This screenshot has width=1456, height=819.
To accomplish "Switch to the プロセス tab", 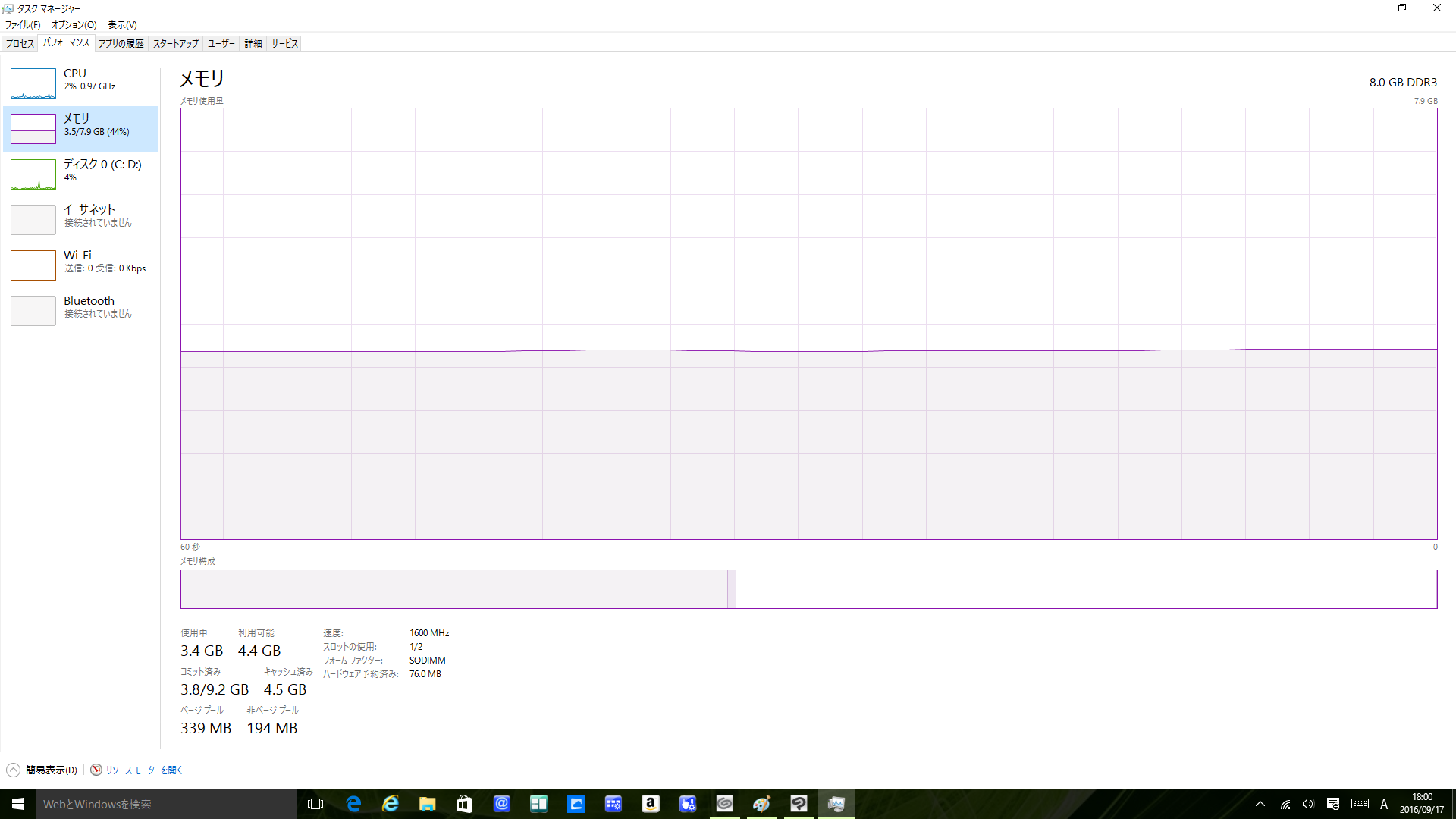I will [x=20, y=44].
